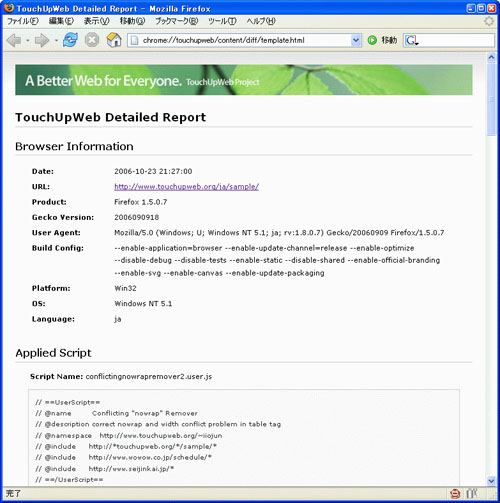
Task: Click the Forward navigation arrow
Action: pyautogui.click(x=42, y=40)
